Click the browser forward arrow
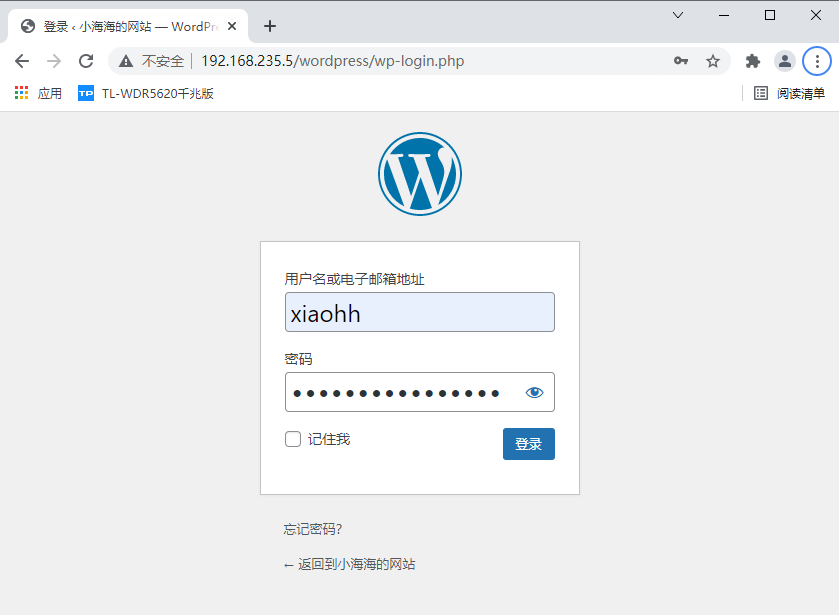This screenshot has height=615, width=839. (x=54, y=61)
